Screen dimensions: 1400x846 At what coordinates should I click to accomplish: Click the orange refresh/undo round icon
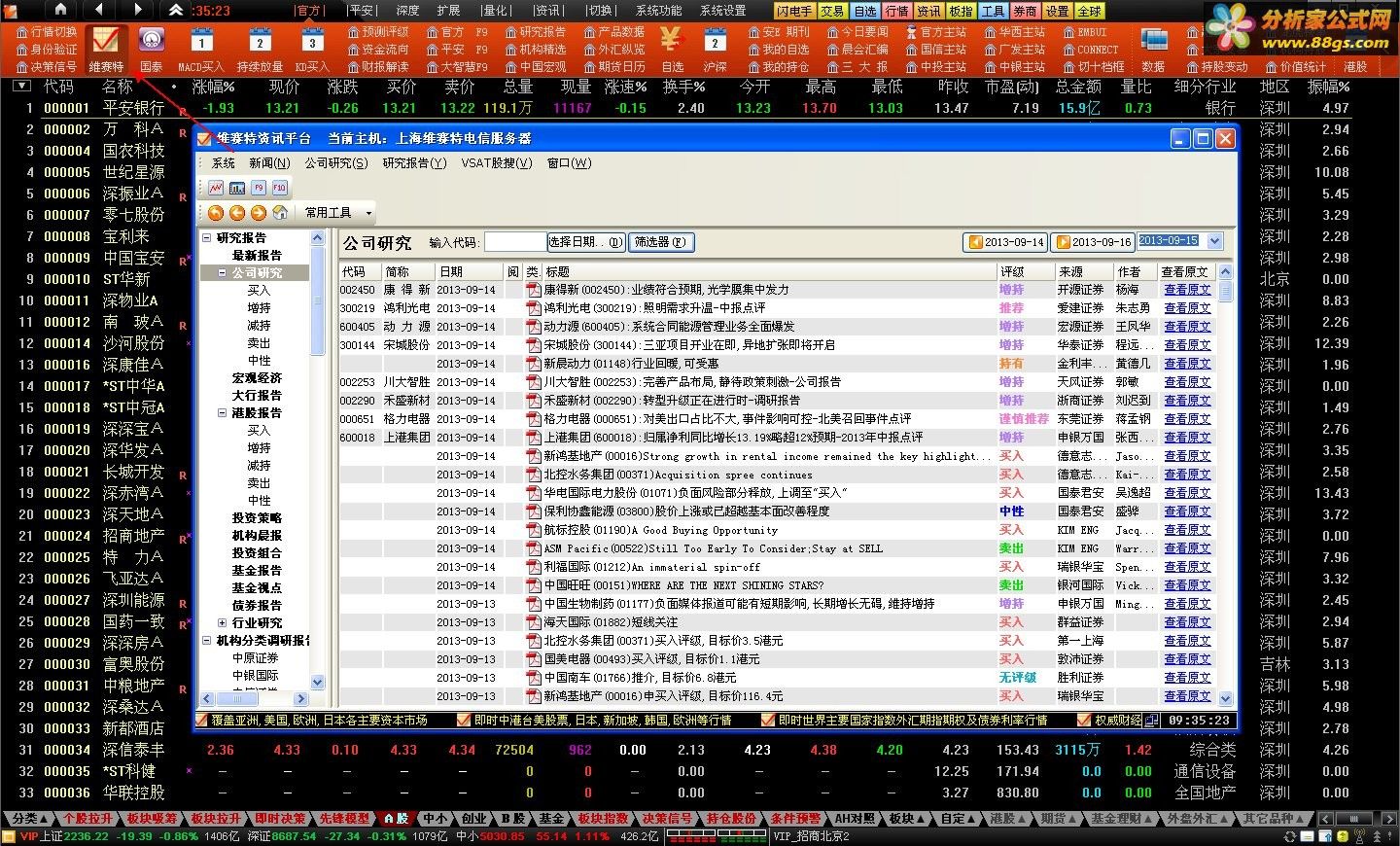(216, 213)
